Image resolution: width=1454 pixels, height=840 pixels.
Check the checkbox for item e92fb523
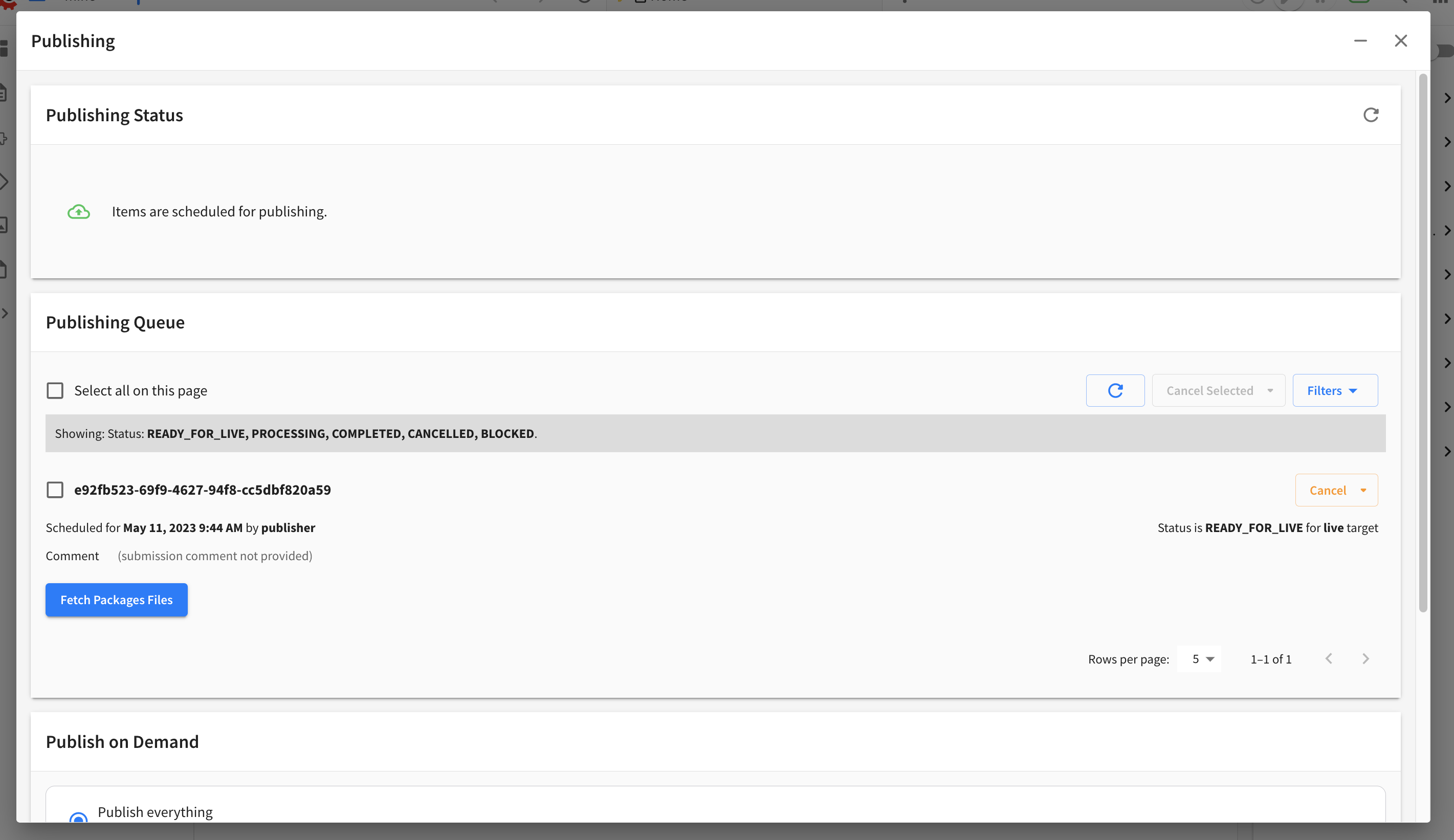pyautogui.click(x=54, y=489)
